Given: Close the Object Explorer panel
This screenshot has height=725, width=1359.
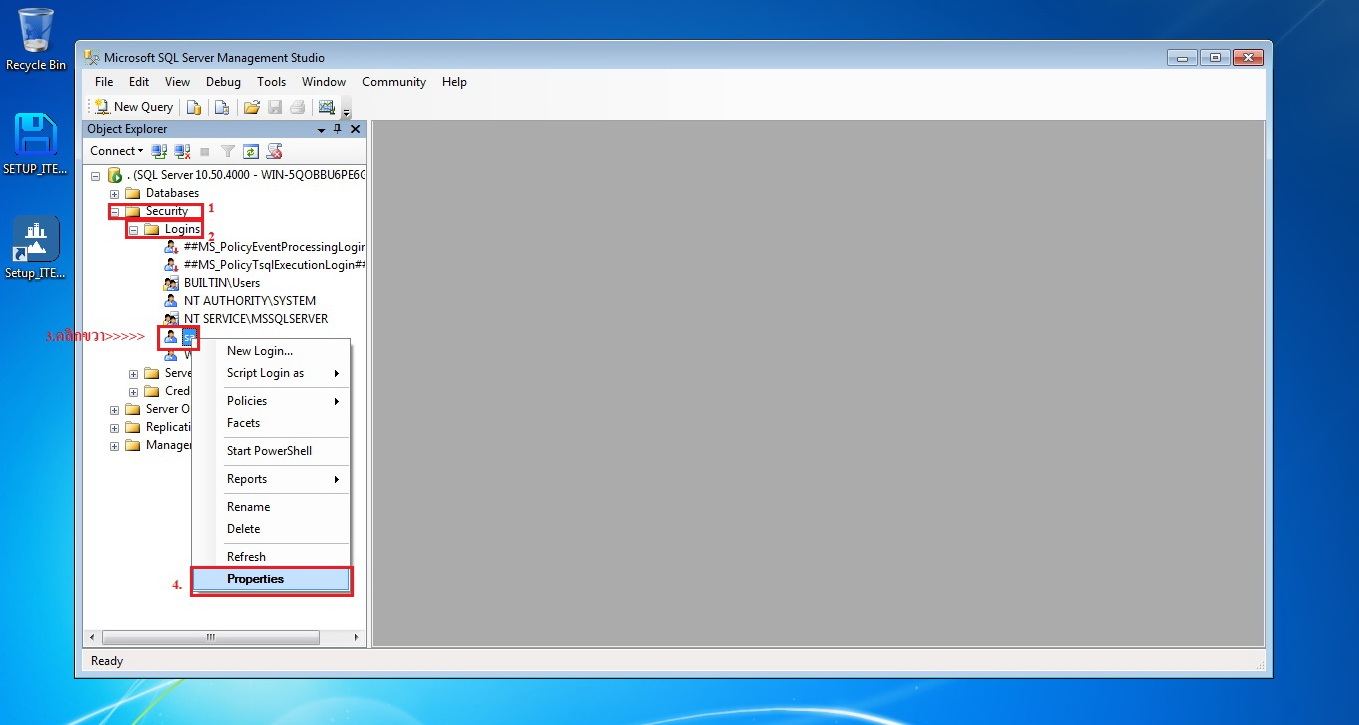Looking at the screenshot, I should coord(355,129).
